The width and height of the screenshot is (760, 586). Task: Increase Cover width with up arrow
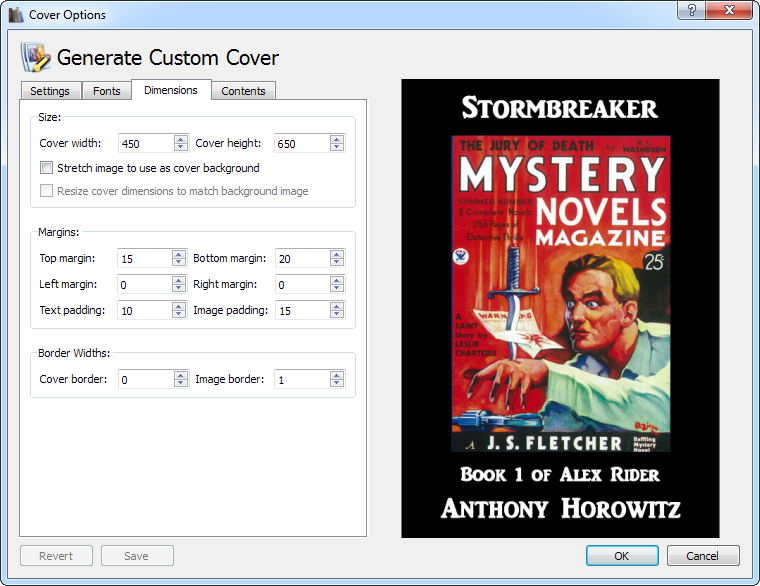pos(181,139)
